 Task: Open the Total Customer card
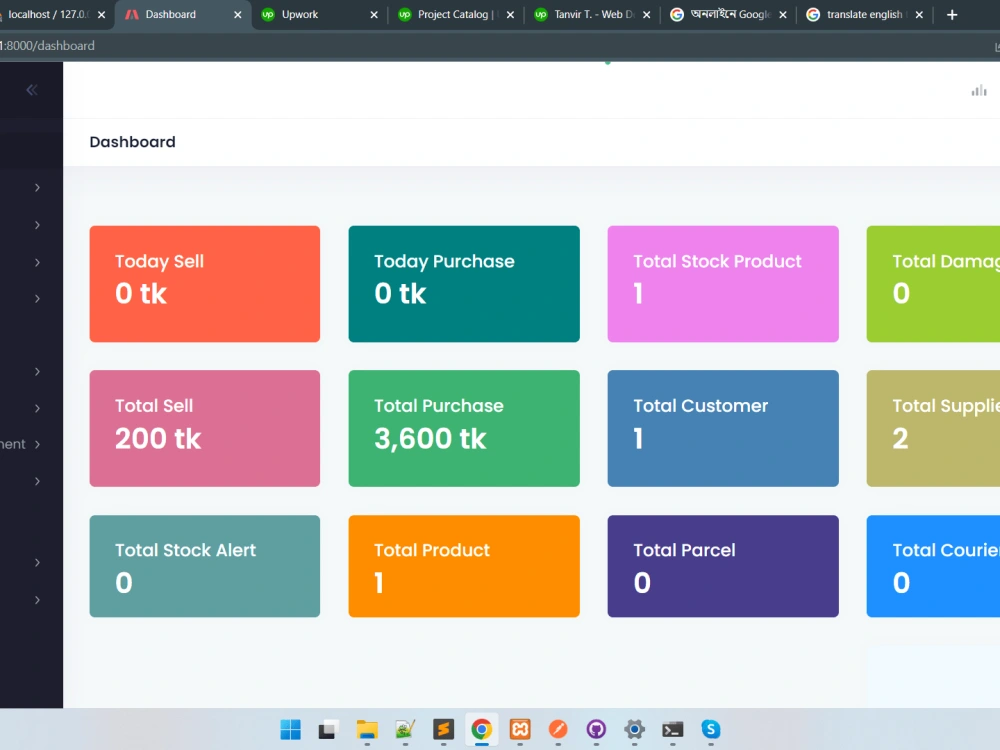click(723, 429)
